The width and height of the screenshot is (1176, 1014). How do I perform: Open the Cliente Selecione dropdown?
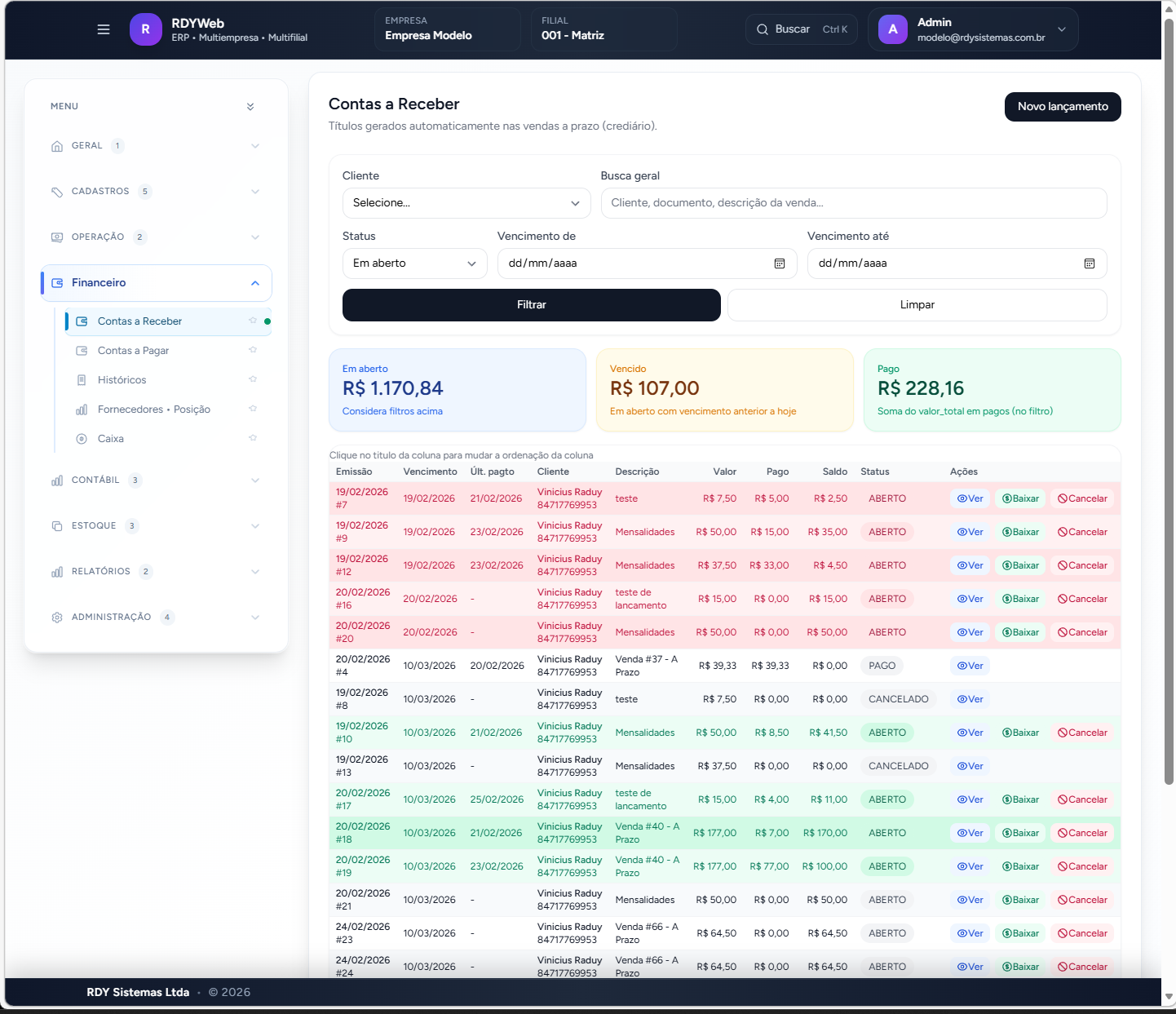click(466, 203)
